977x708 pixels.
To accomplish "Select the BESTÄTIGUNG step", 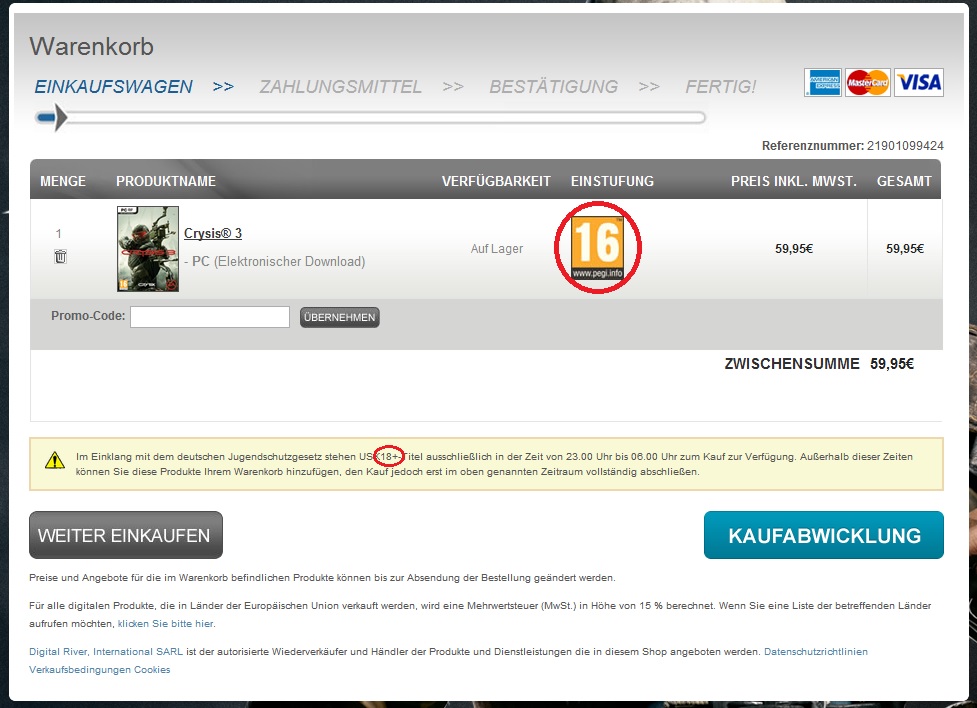I will point(553,87).
